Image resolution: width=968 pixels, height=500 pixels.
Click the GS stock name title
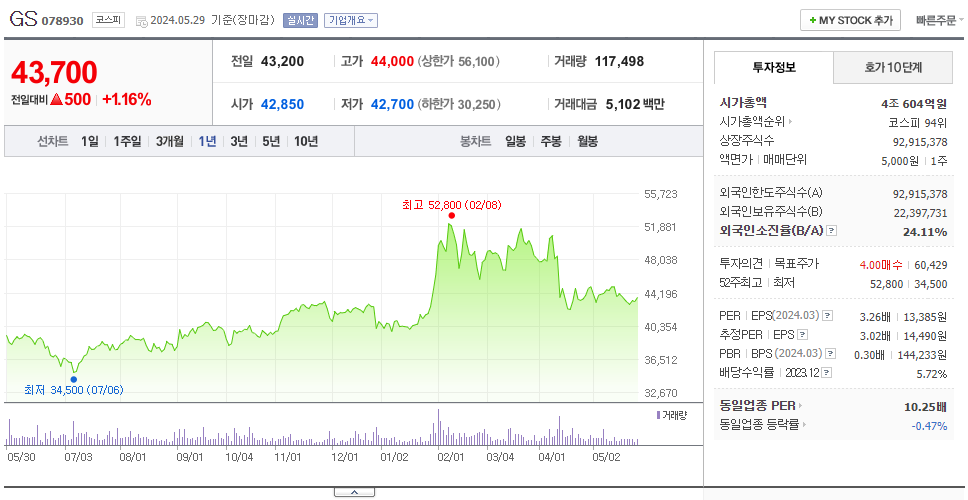point(23,20)
